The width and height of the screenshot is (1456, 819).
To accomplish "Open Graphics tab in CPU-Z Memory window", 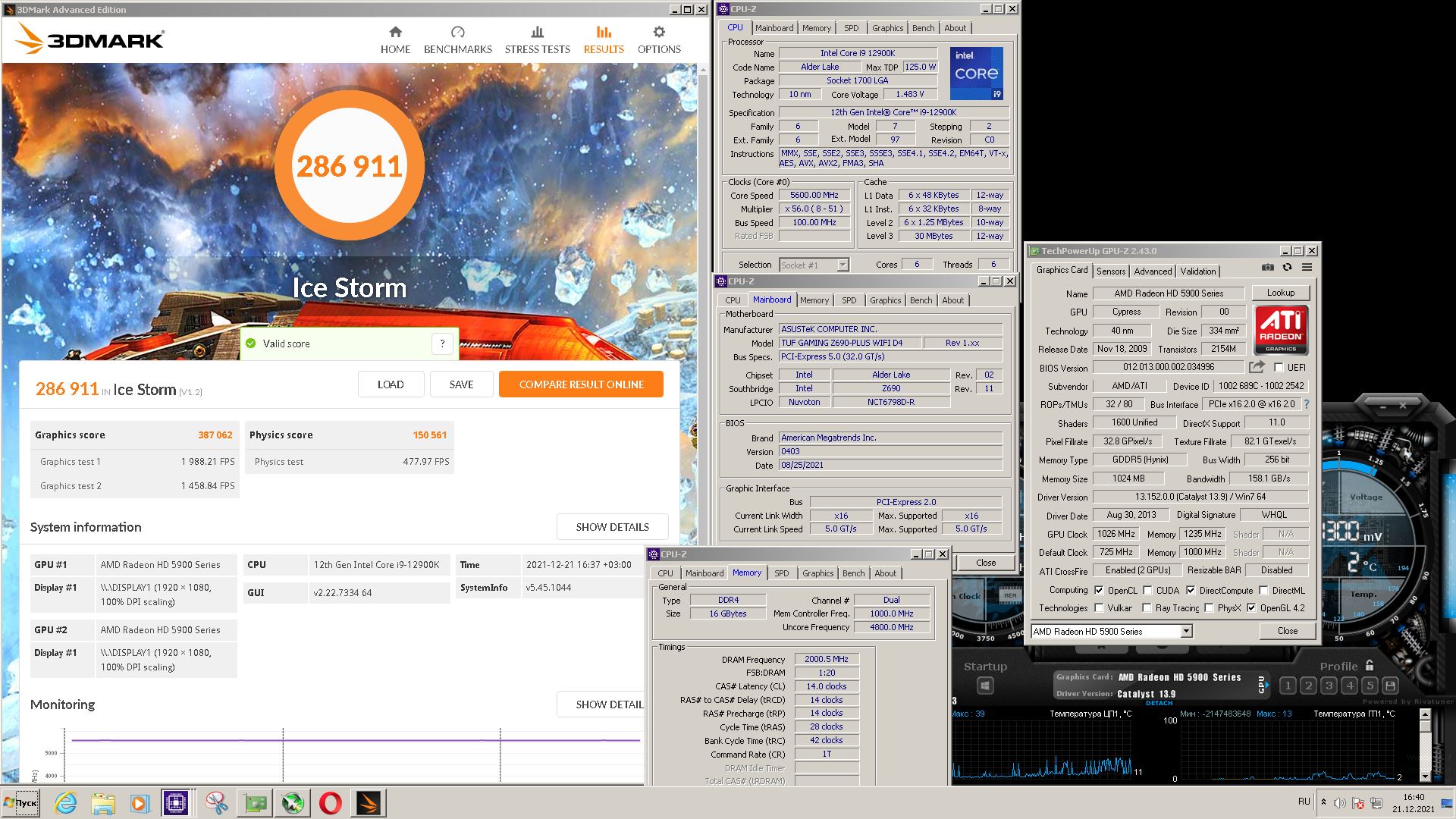I will [817, 573].
